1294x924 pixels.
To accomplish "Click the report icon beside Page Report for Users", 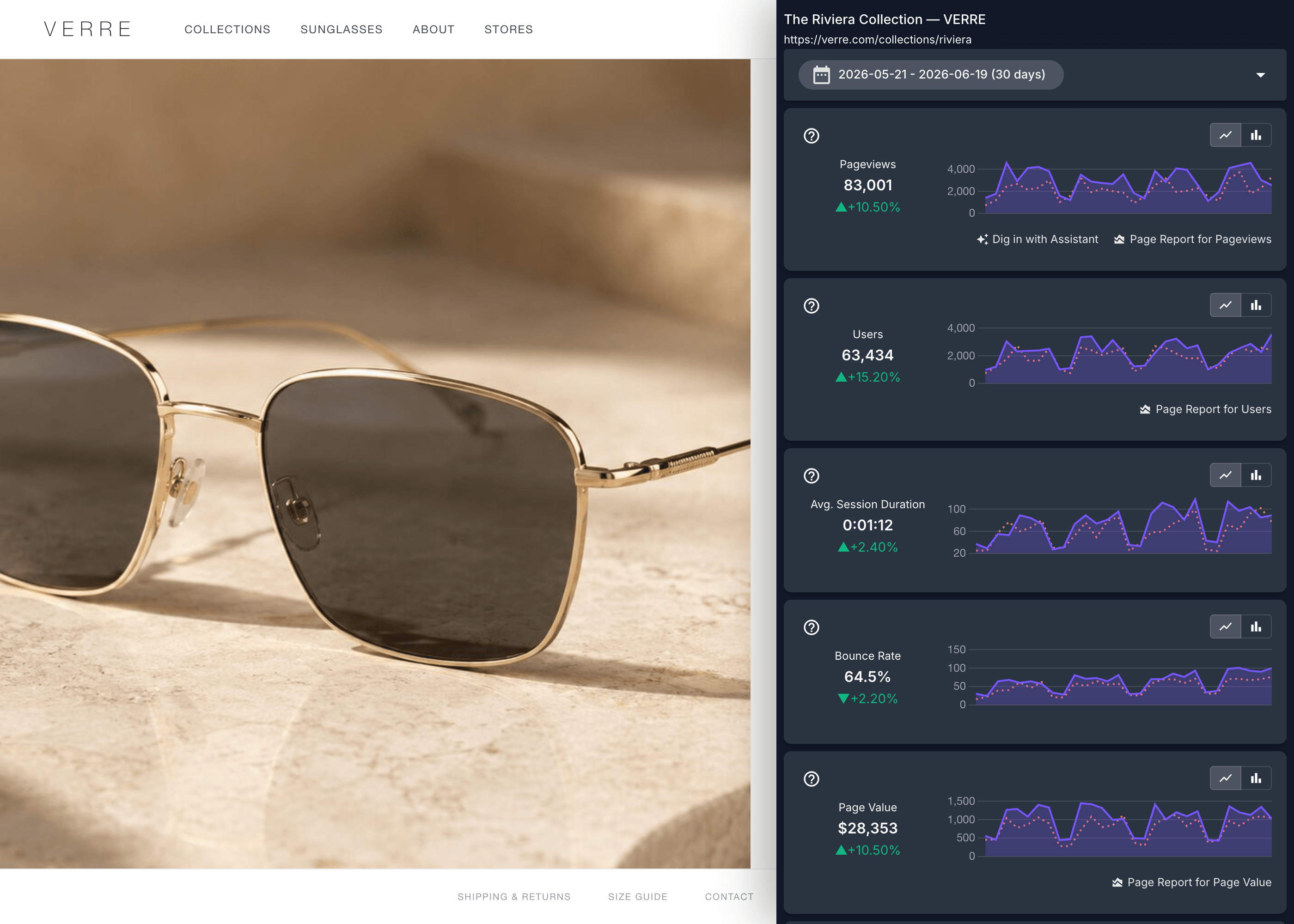I will pos(1145,410).
